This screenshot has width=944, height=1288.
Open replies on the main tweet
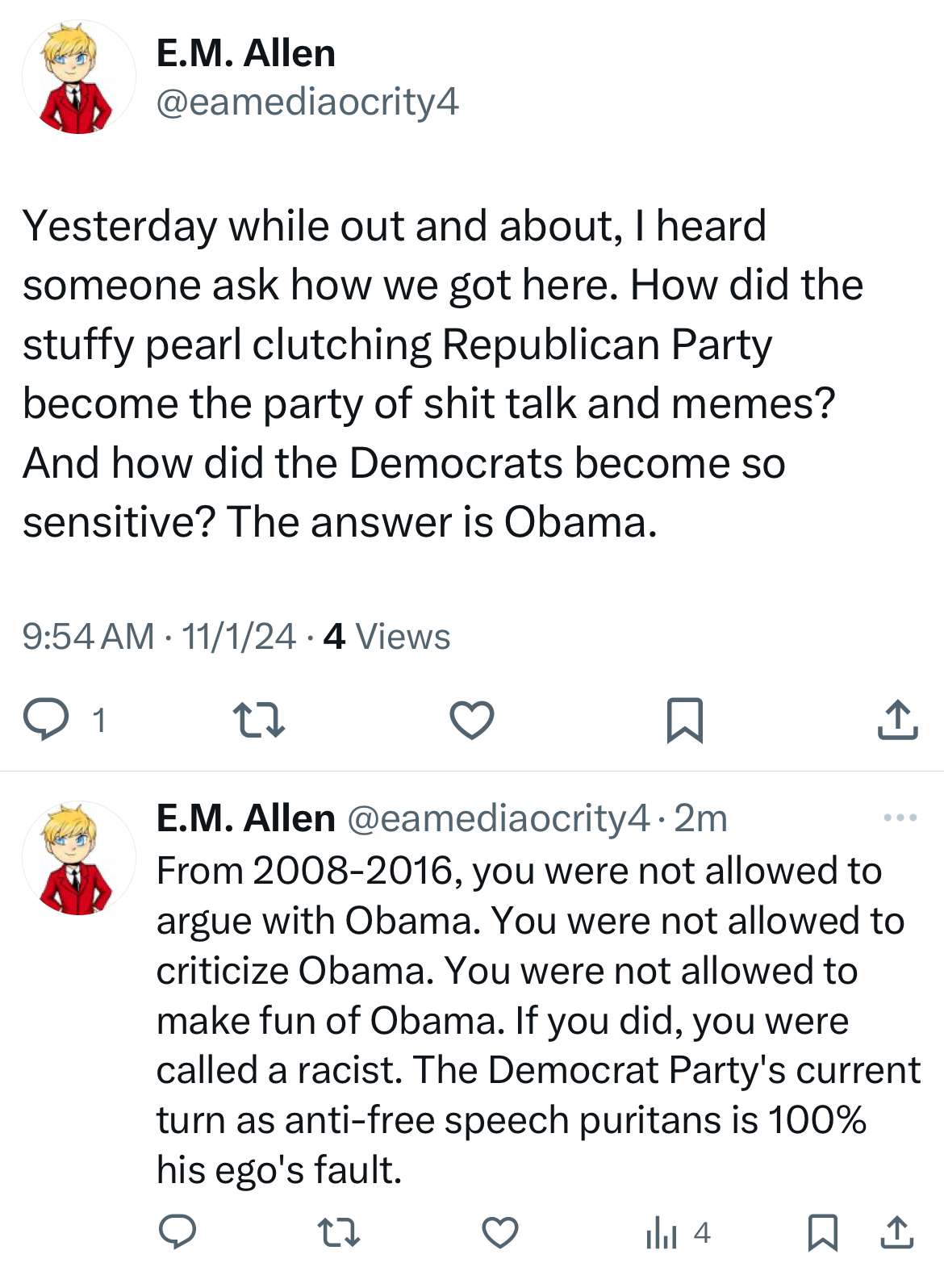[x=46, y=720]
